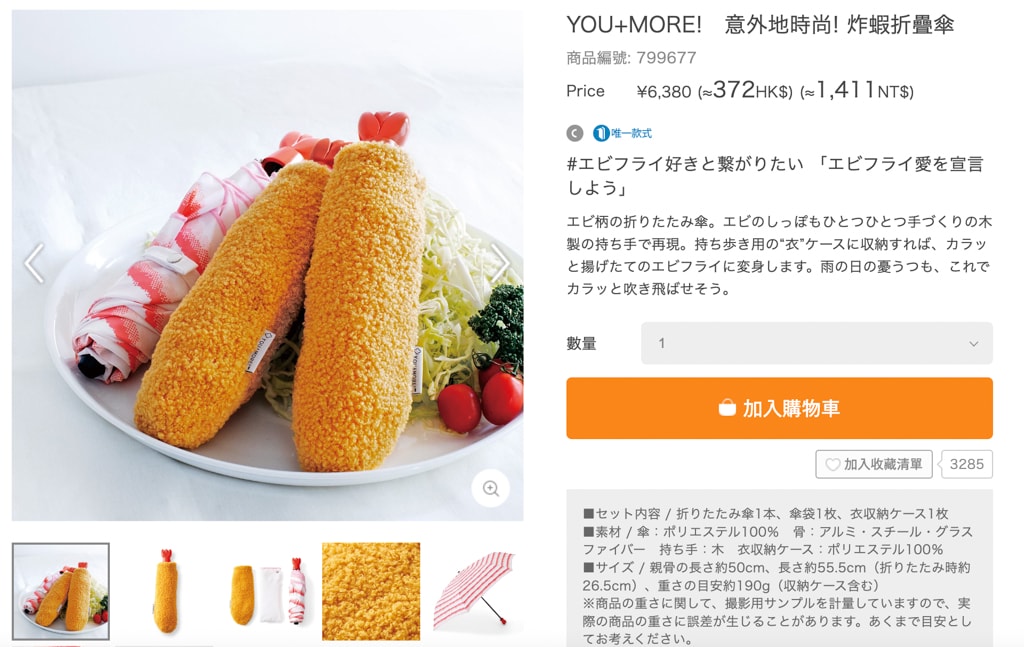1024x647 pixels.
Task: Show previous product image with left arrow
Action: click(34, 263)
